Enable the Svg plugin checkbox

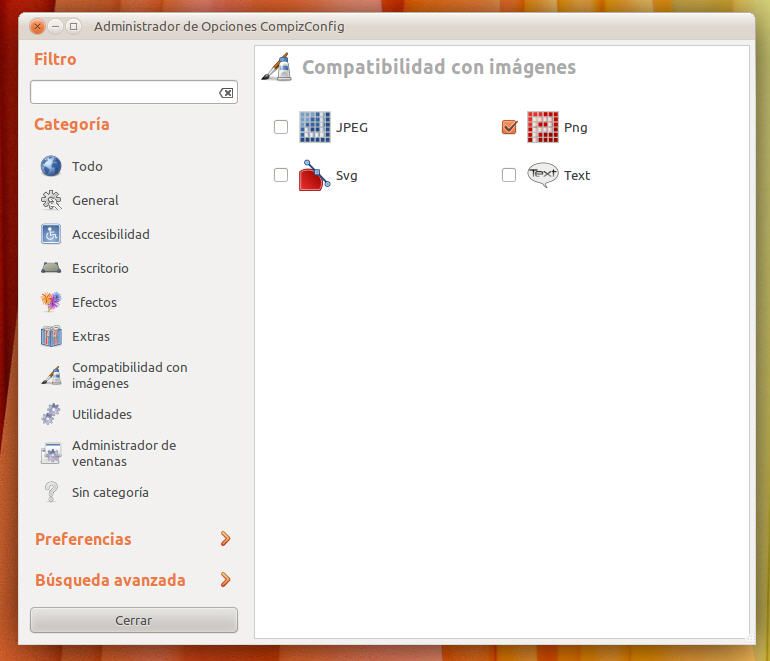pos(281,175)
